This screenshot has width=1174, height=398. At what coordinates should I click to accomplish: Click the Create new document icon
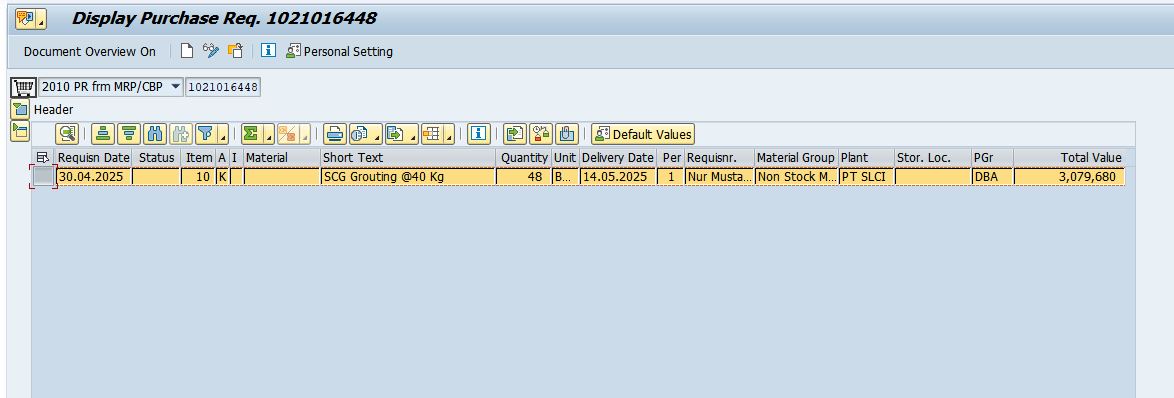click(187, 51)
